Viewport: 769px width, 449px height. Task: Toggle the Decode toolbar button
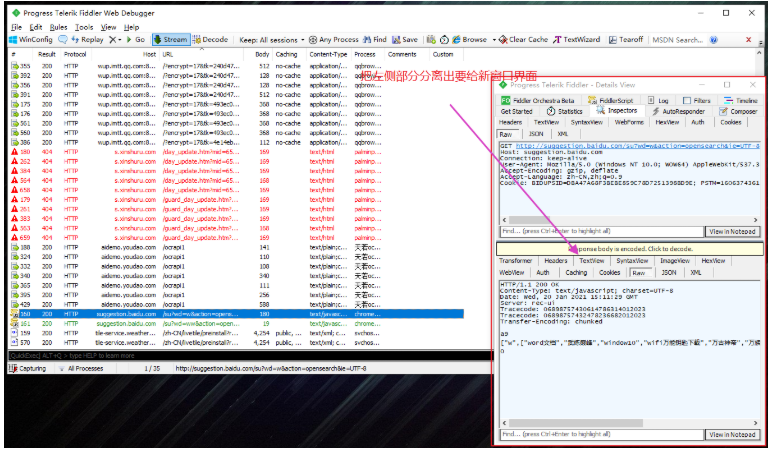[x=210, y=40]
